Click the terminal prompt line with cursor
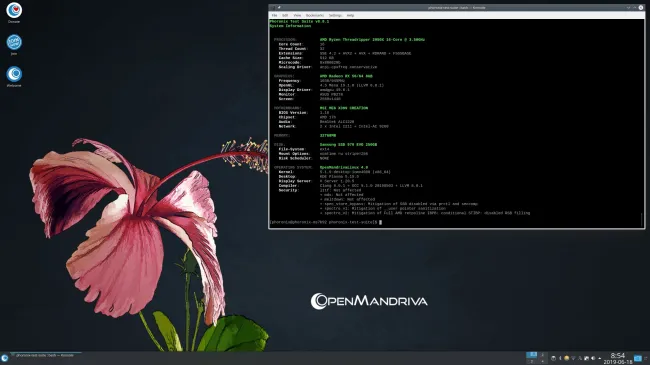The height and width of the screenshot is (365, 650). [x=326, y=222]
